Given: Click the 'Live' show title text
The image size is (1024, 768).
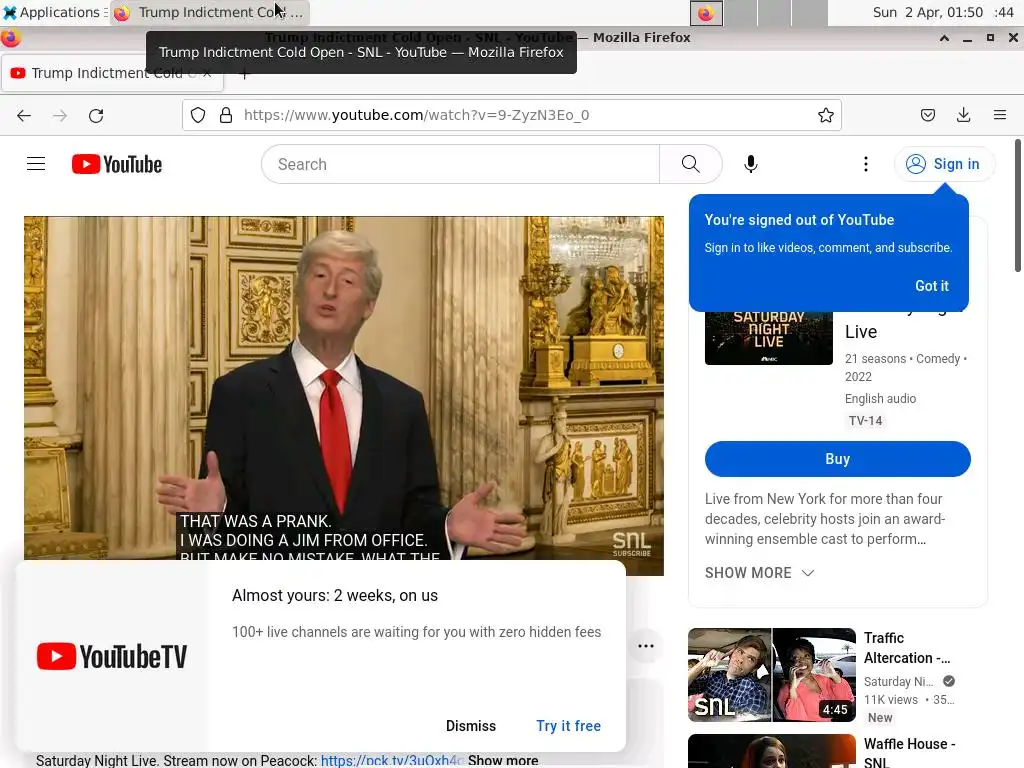Looking at the screenshot, I should click(x=861, y=332).
